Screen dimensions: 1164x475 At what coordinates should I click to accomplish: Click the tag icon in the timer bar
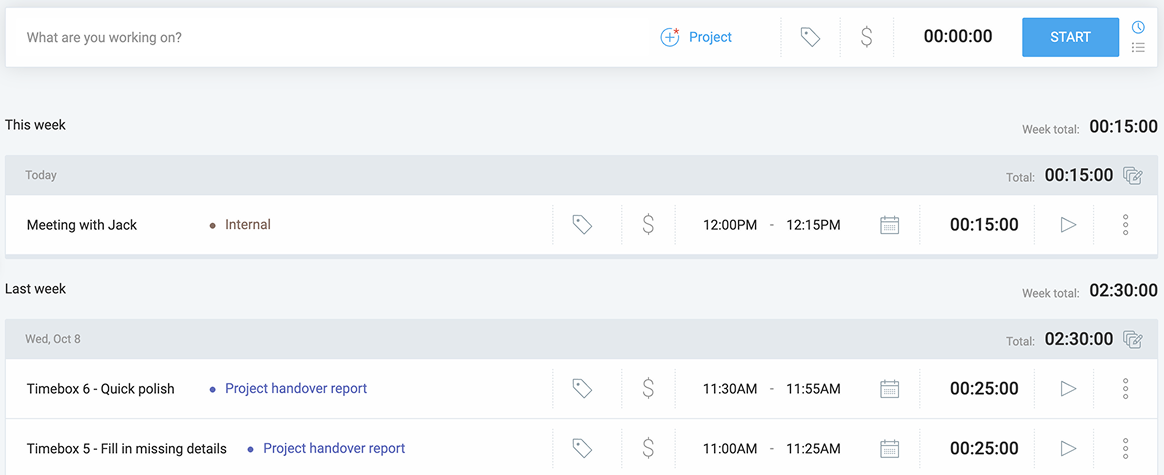(810, 37)
